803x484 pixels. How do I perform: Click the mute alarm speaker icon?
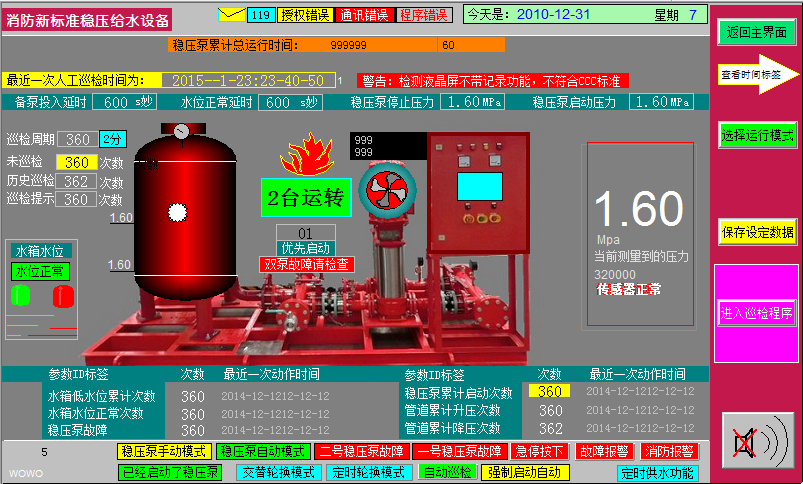click(x=755, y=443)
